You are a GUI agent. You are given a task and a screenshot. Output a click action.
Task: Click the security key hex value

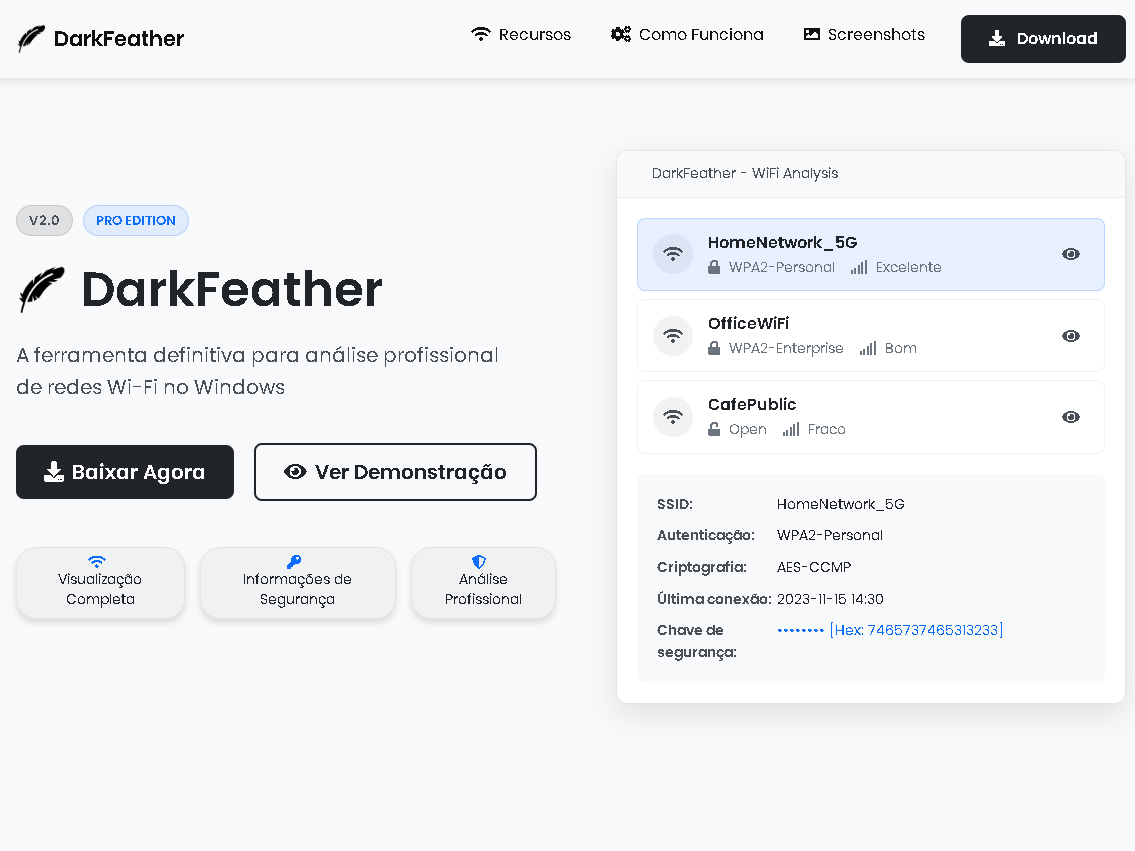(915, 630)
